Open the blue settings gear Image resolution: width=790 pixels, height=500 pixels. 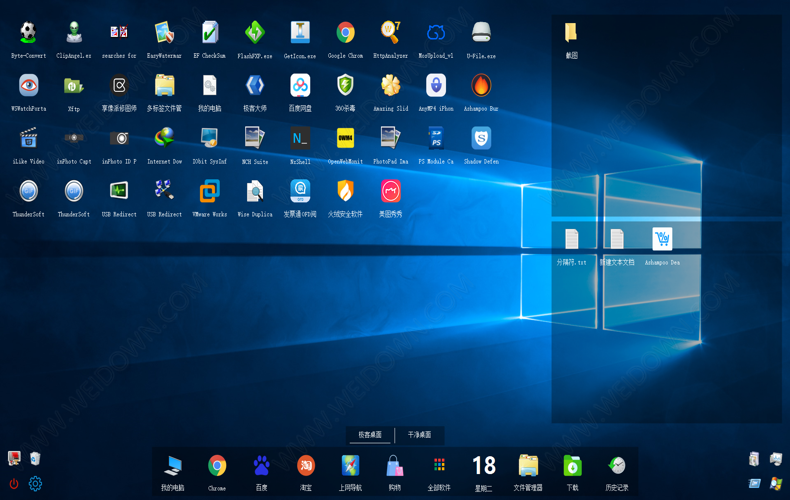click(35, 484)
